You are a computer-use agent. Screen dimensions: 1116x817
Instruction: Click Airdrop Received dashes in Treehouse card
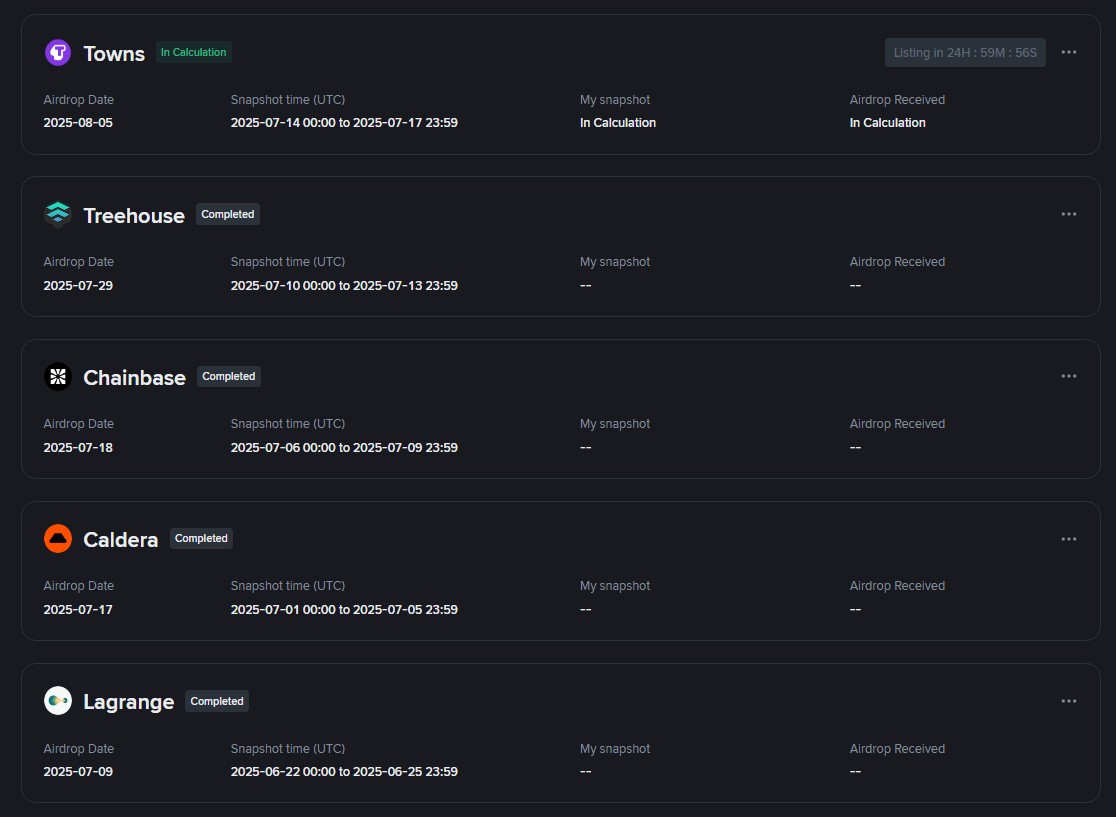(x=856, y=285)
